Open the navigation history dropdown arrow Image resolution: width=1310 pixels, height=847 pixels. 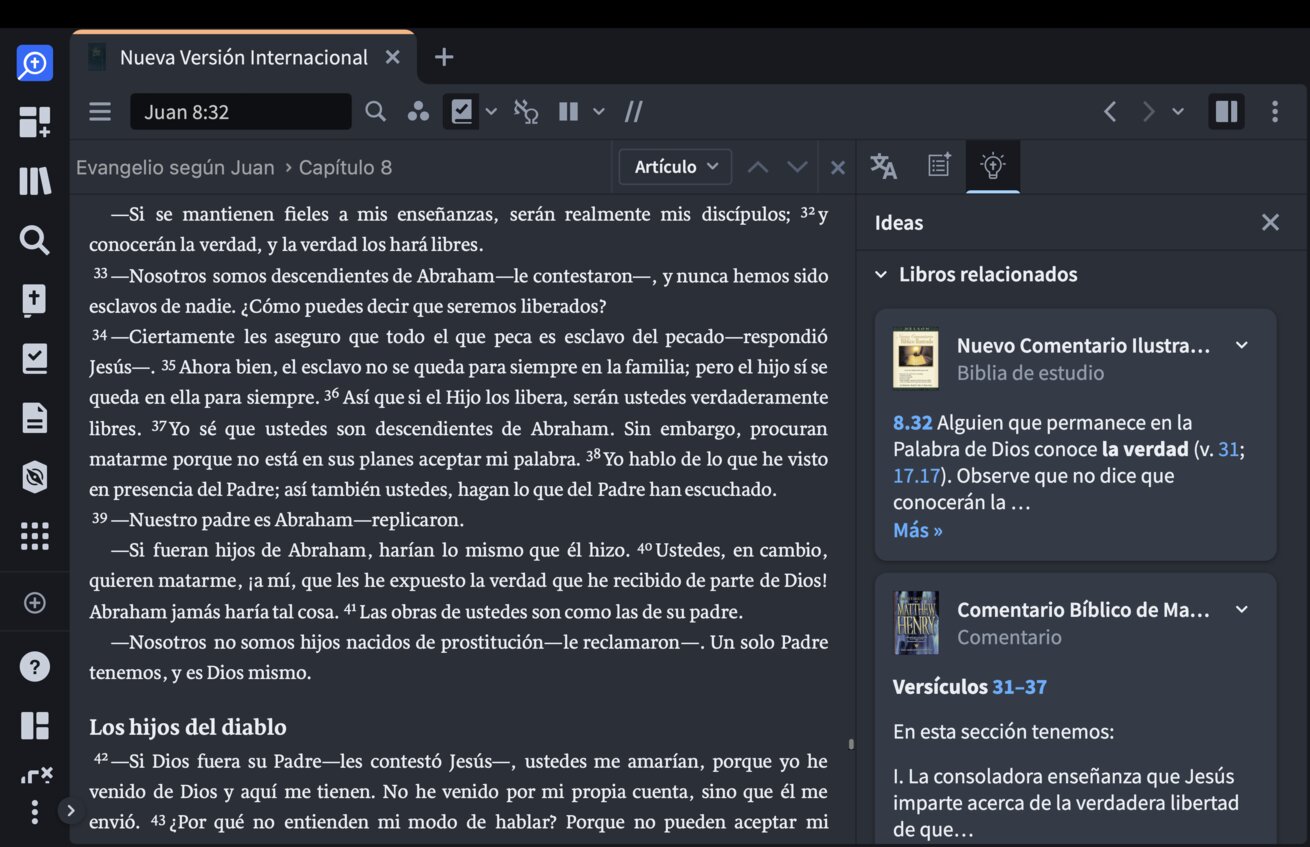coord(1178,111)
